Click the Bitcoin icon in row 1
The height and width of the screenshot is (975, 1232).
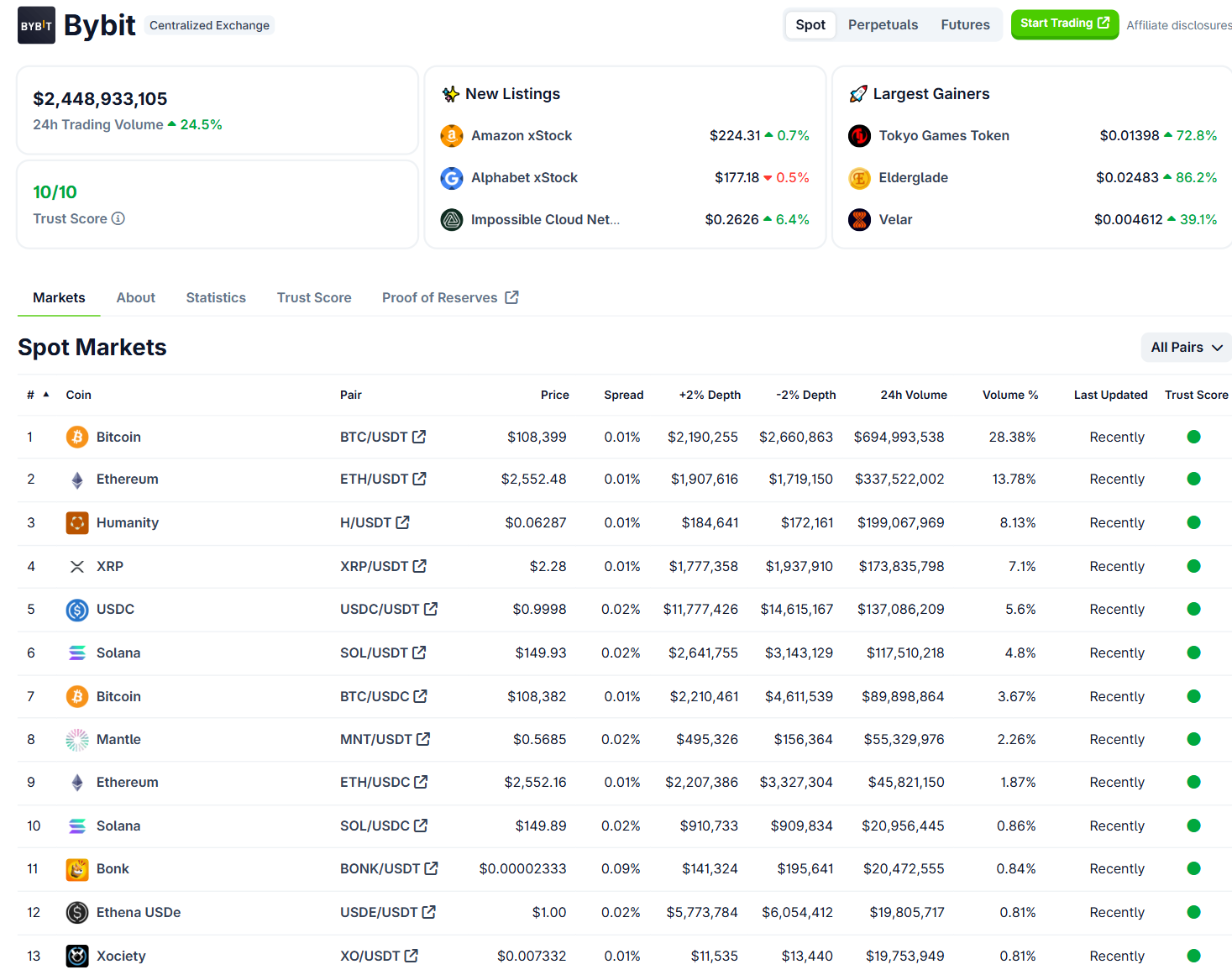(77, 437)
